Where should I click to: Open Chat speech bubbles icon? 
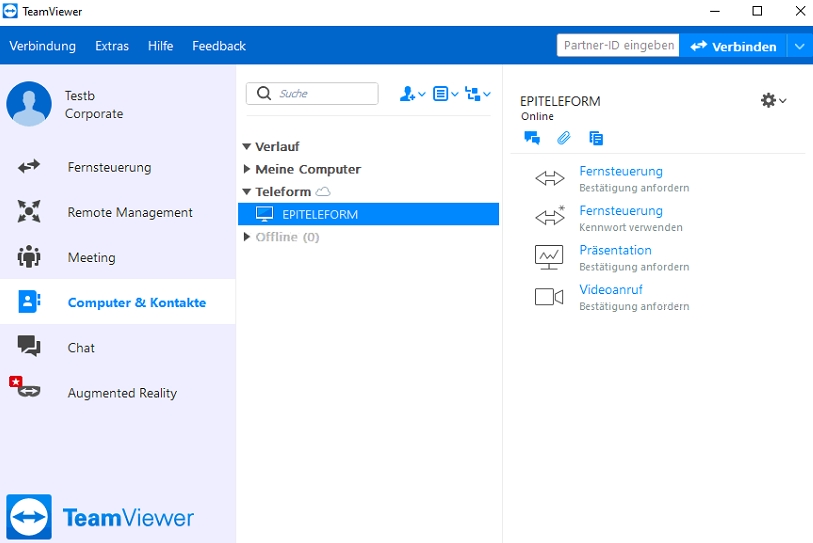tap(29, 346)
